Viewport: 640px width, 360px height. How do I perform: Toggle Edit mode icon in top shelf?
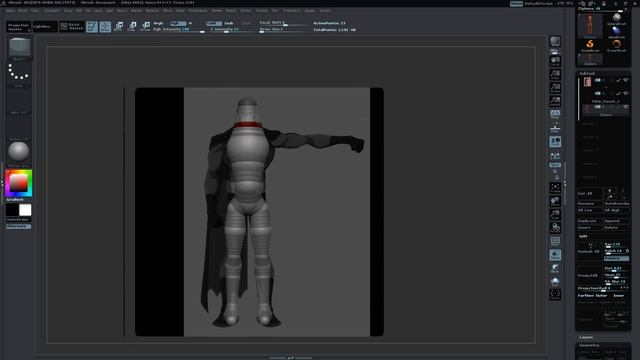(x=92, y=27)
